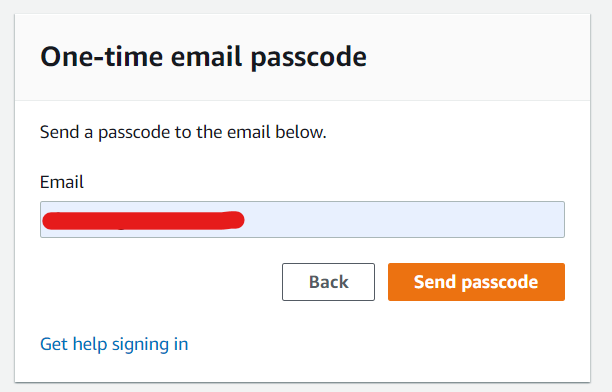The height and width of the screenshot is (392, 612).
Task: Click the word help in the bottom link
Action: click(90, 344)
